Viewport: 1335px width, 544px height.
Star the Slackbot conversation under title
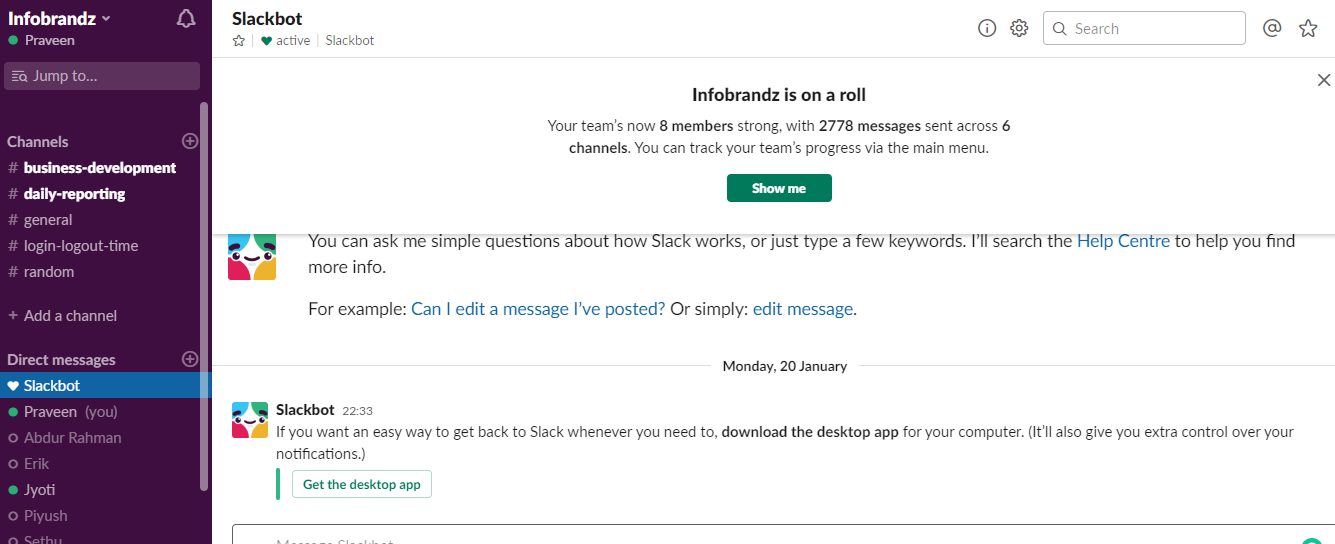(239, 41)
